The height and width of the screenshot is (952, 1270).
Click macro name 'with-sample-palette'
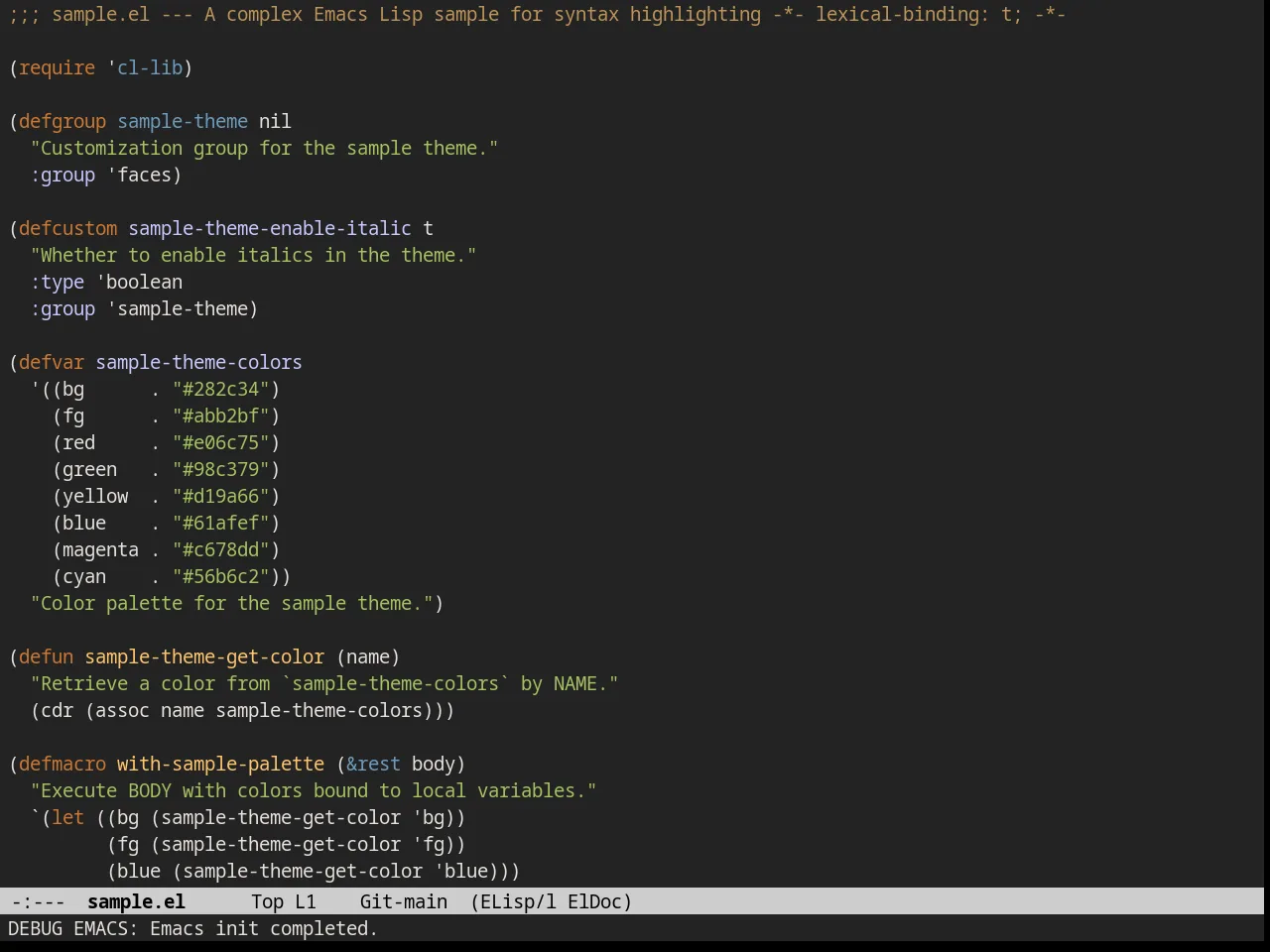click(x=220, y=764)
